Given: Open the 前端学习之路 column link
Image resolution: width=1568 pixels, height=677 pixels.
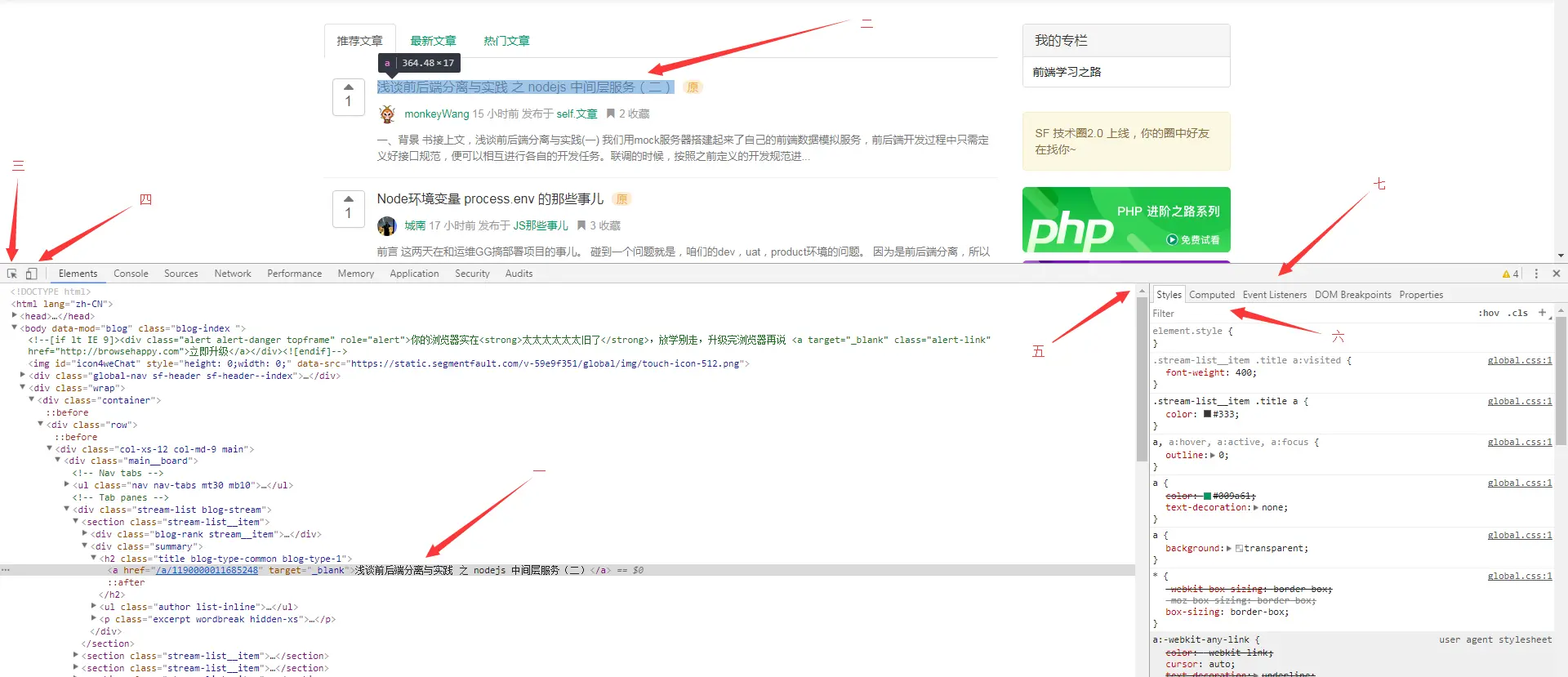Looking at the screenshot, I should pyautogui.click(x=1067, y=72).
